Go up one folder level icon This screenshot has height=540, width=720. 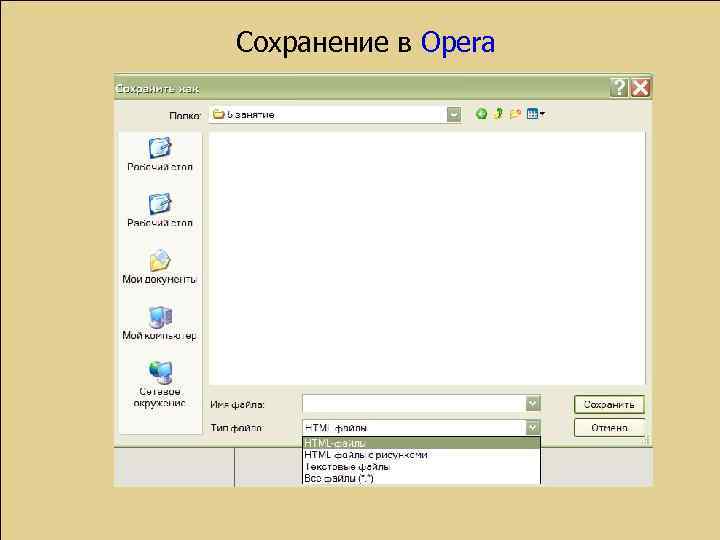pyautogui.click(x=498, y=113)
